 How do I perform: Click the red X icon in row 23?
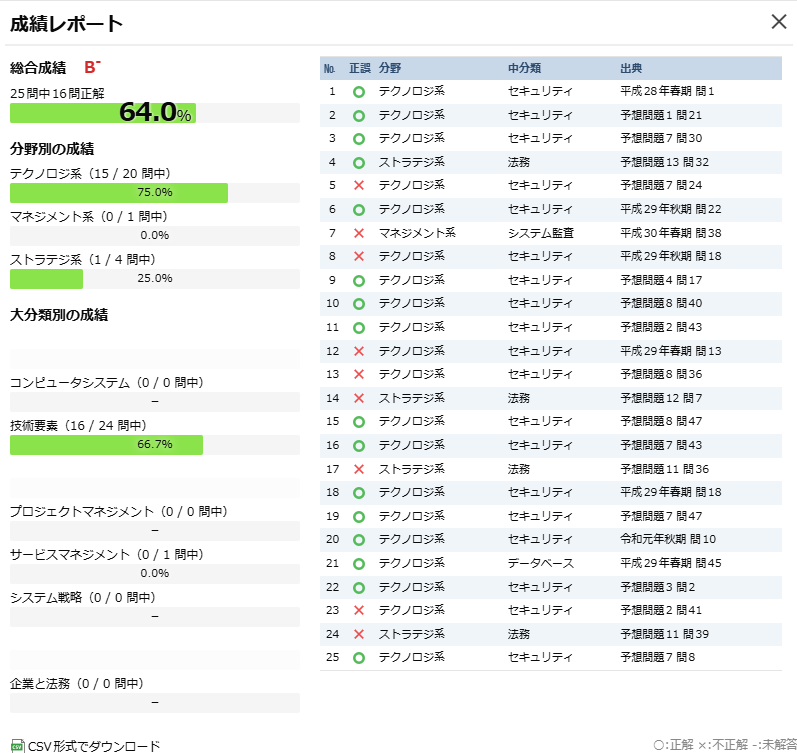click(359, 610)
